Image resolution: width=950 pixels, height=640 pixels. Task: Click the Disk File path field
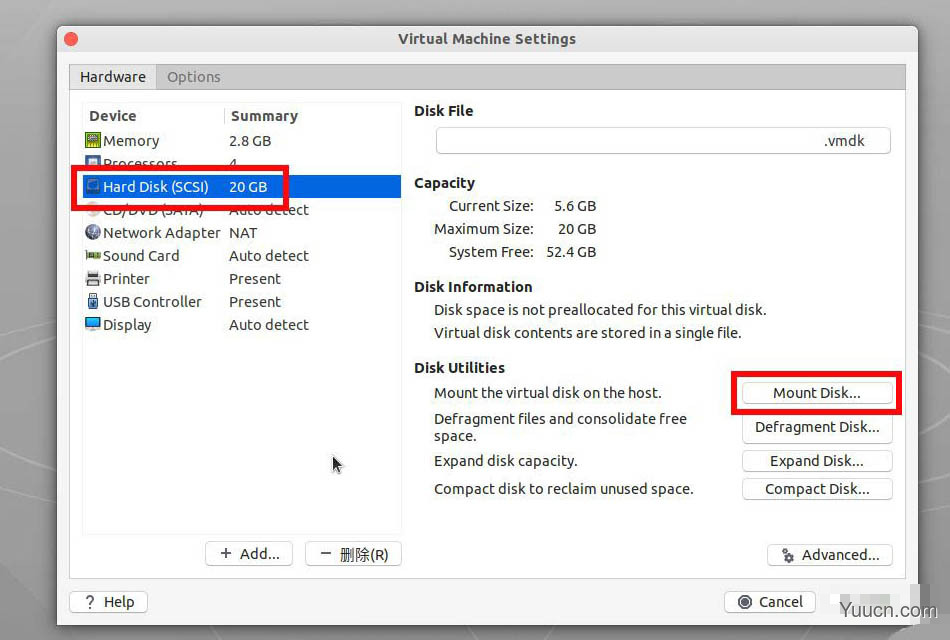tap(663, 141)
